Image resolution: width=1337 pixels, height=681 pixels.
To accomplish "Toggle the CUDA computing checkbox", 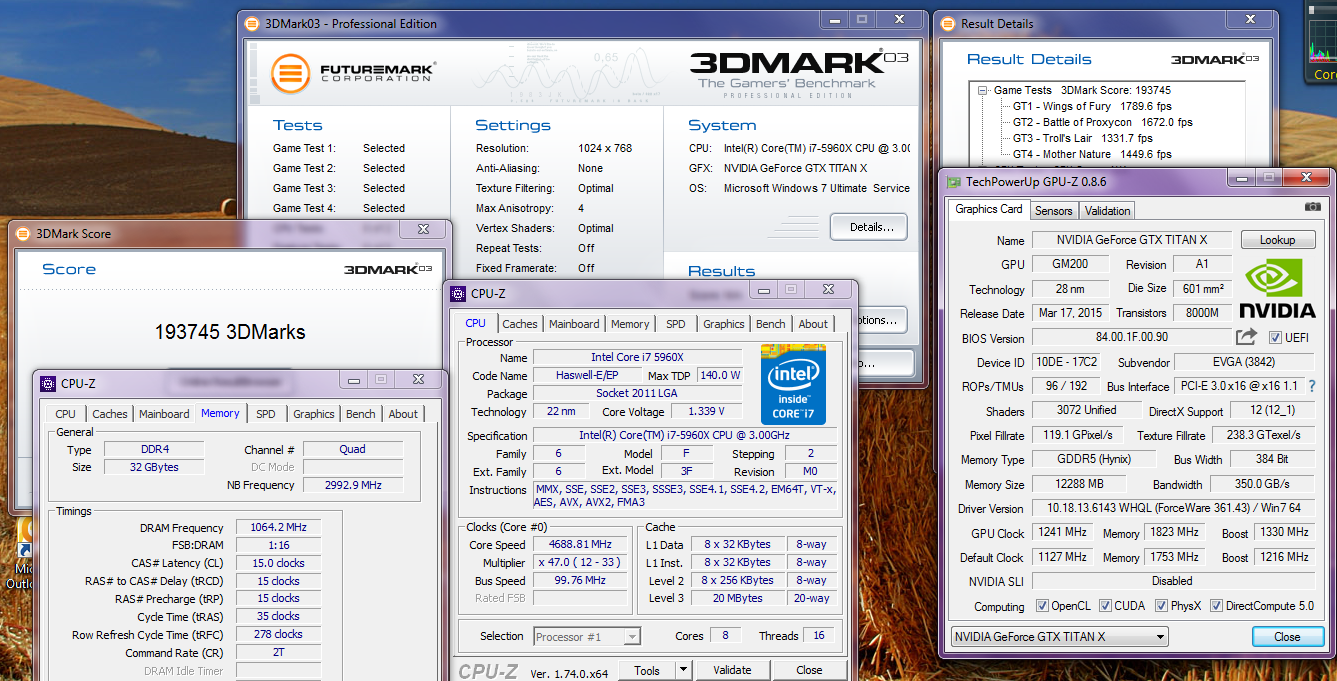I will pos(1105,606).
